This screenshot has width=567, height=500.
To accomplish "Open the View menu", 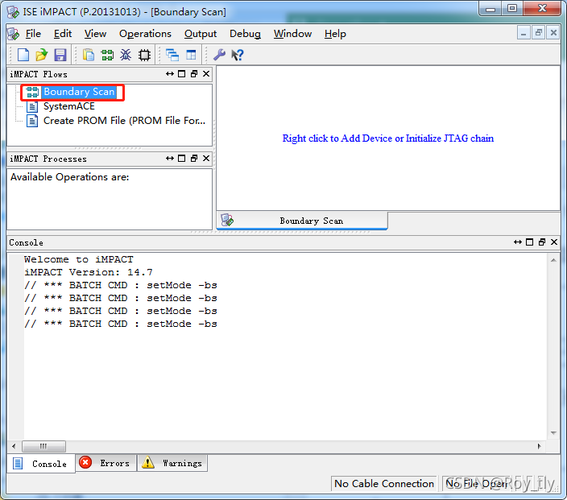I will (x=95, y=34).
